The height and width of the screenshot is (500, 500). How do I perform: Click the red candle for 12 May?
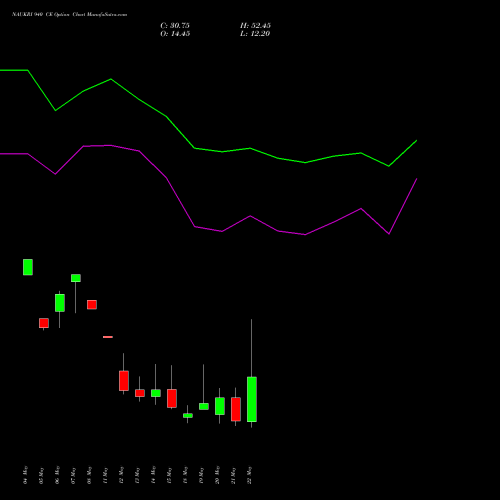[124, 381]
